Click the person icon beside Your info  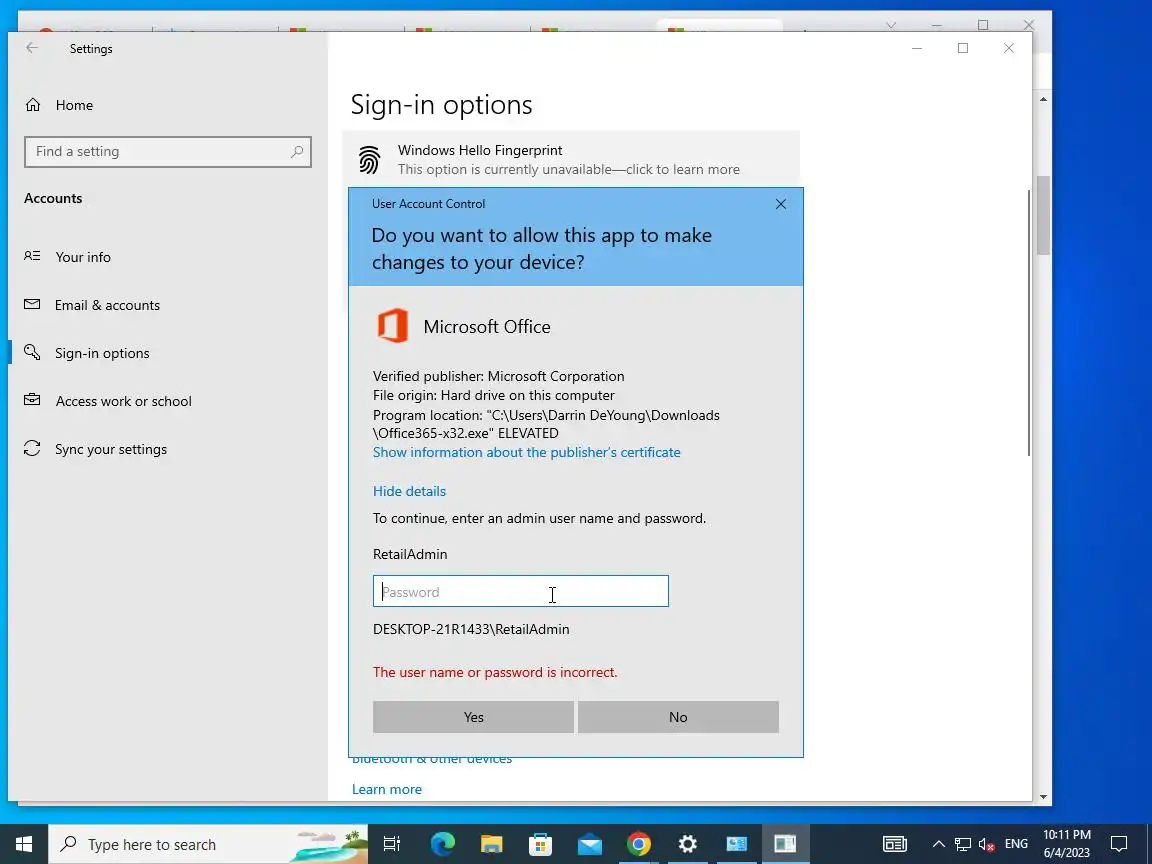coord(32,256)
